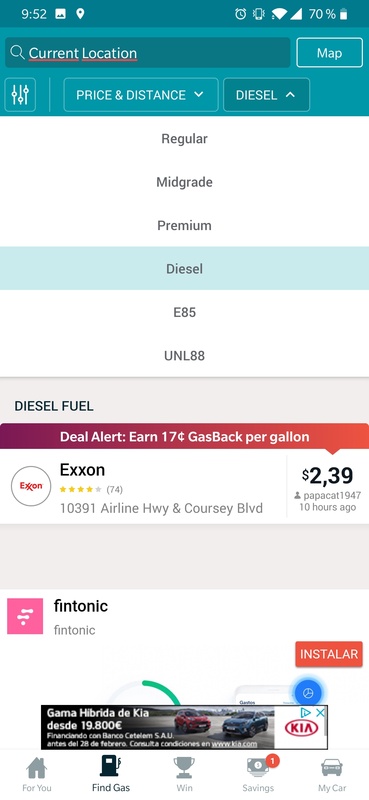Screen dimensions: 369x800
Task: Open the My Car tab
Action: tap(332, 774)
